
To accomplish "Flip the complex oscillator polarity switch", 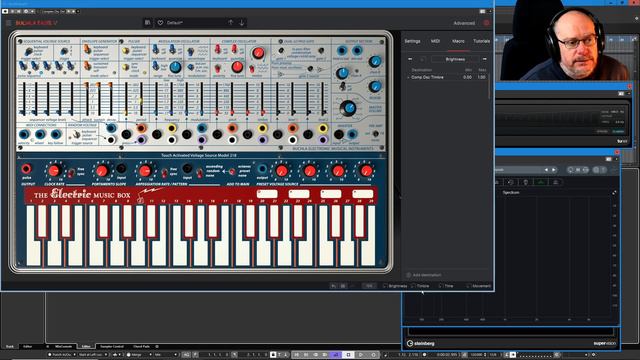I will 218,68.
